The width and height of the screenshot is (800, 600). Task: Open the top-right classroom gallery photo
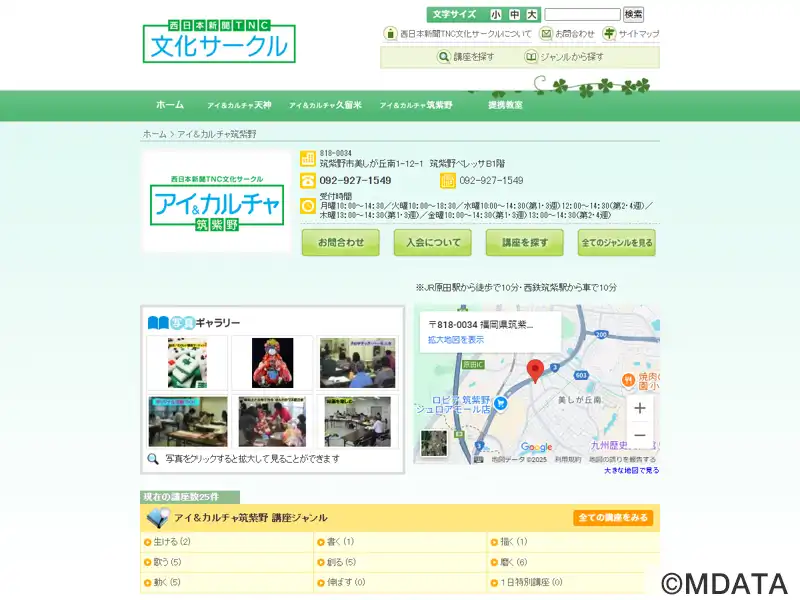(357, 363)
